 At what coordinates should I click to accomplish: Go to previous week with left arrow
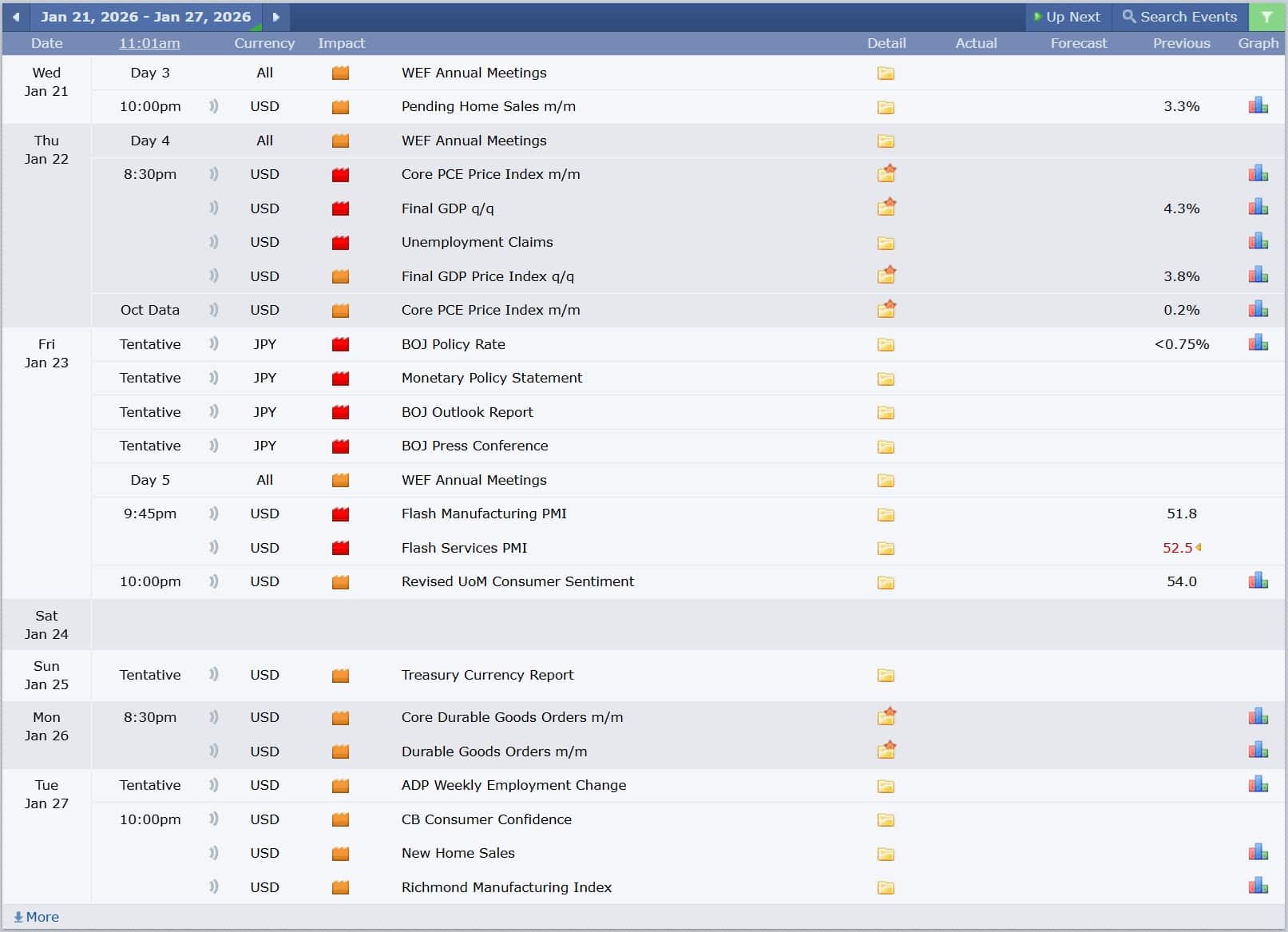[16, 17]
